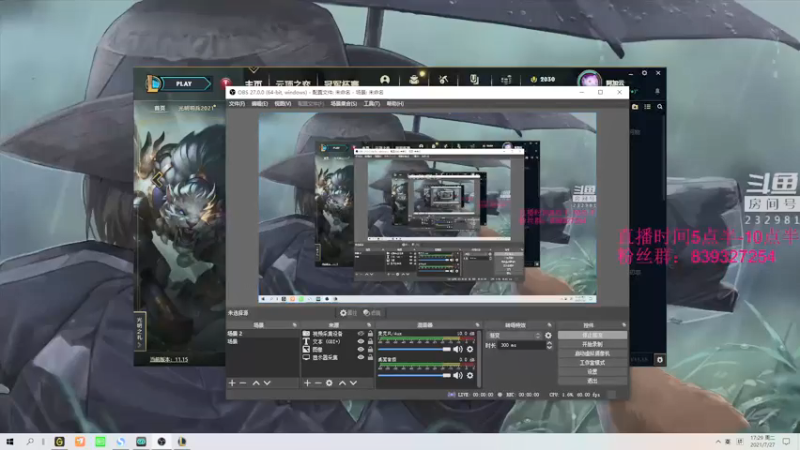Open the crafting hammer icon in League client
Image resolution: width=800 pixels, height=450 pixels.
pyautogui.click(x=443, y=79)
